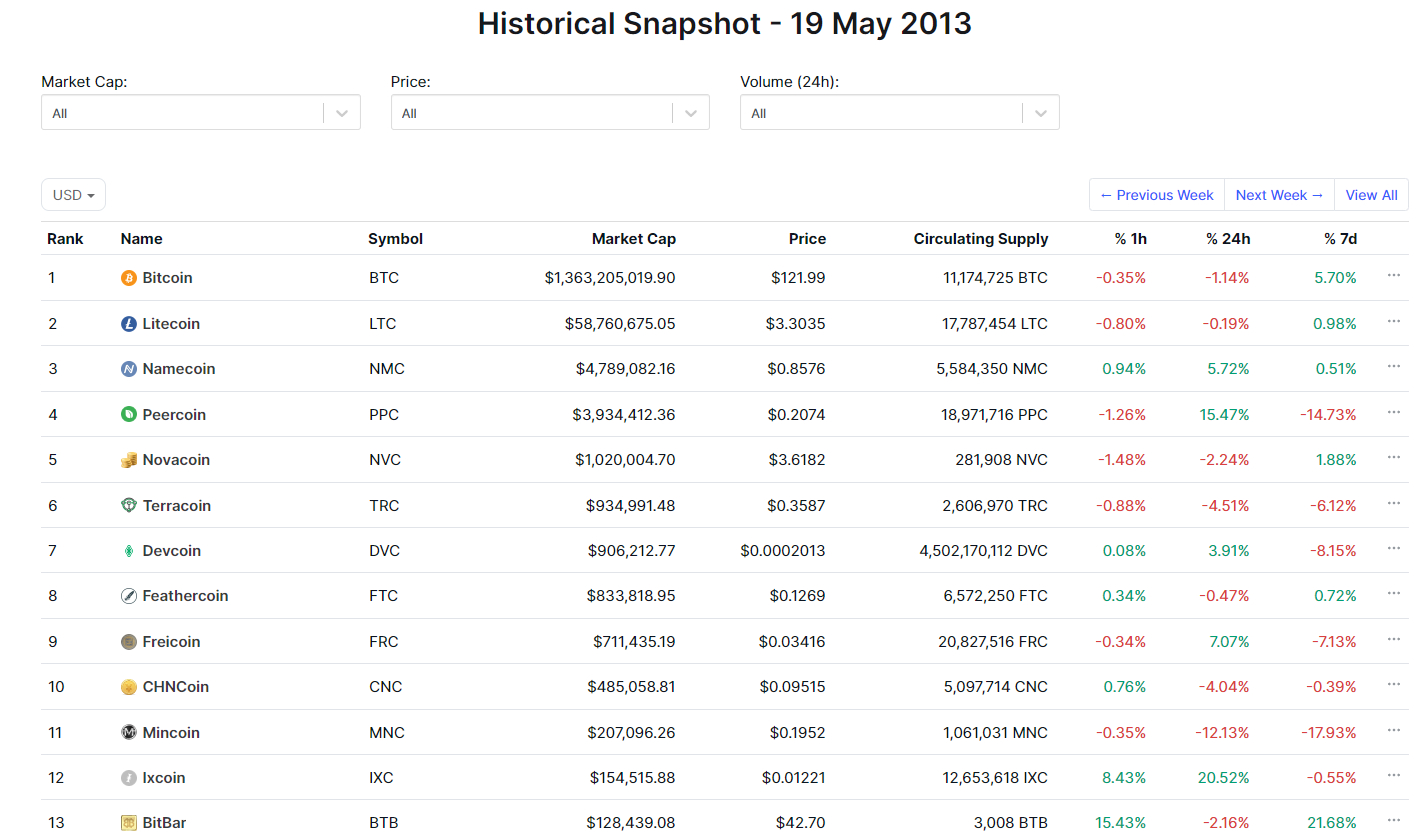Open the CHNCoin name link
Screen dimensions: 1419x840
176,687
